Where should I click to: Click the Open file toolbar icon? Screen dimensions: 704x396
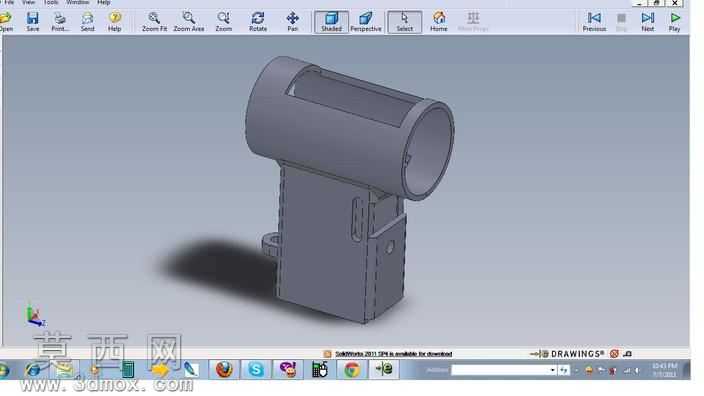click(x=6, y=21)
